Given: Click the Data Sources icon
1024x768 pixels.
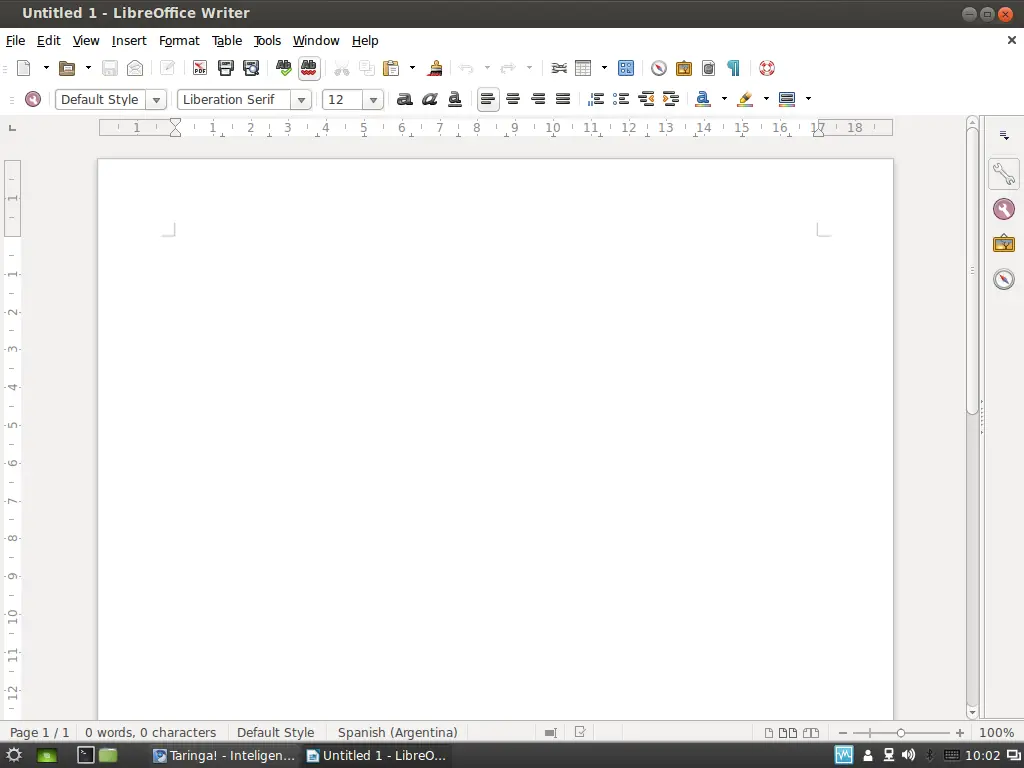Looking at the screenshot, I should point(709,68).
